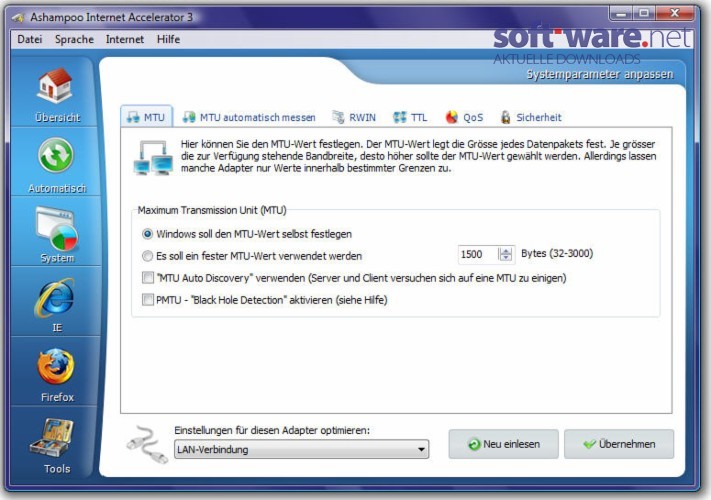Viewport: 711px width, 500px height.
Task: Open the Sprache menu
Action: coord(74,39)
